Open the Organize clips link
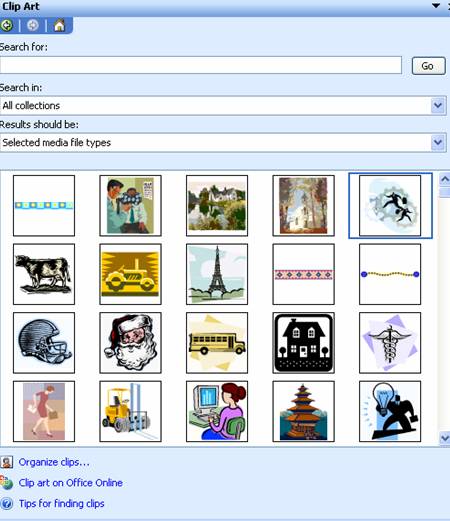 [x=54, y=462]
